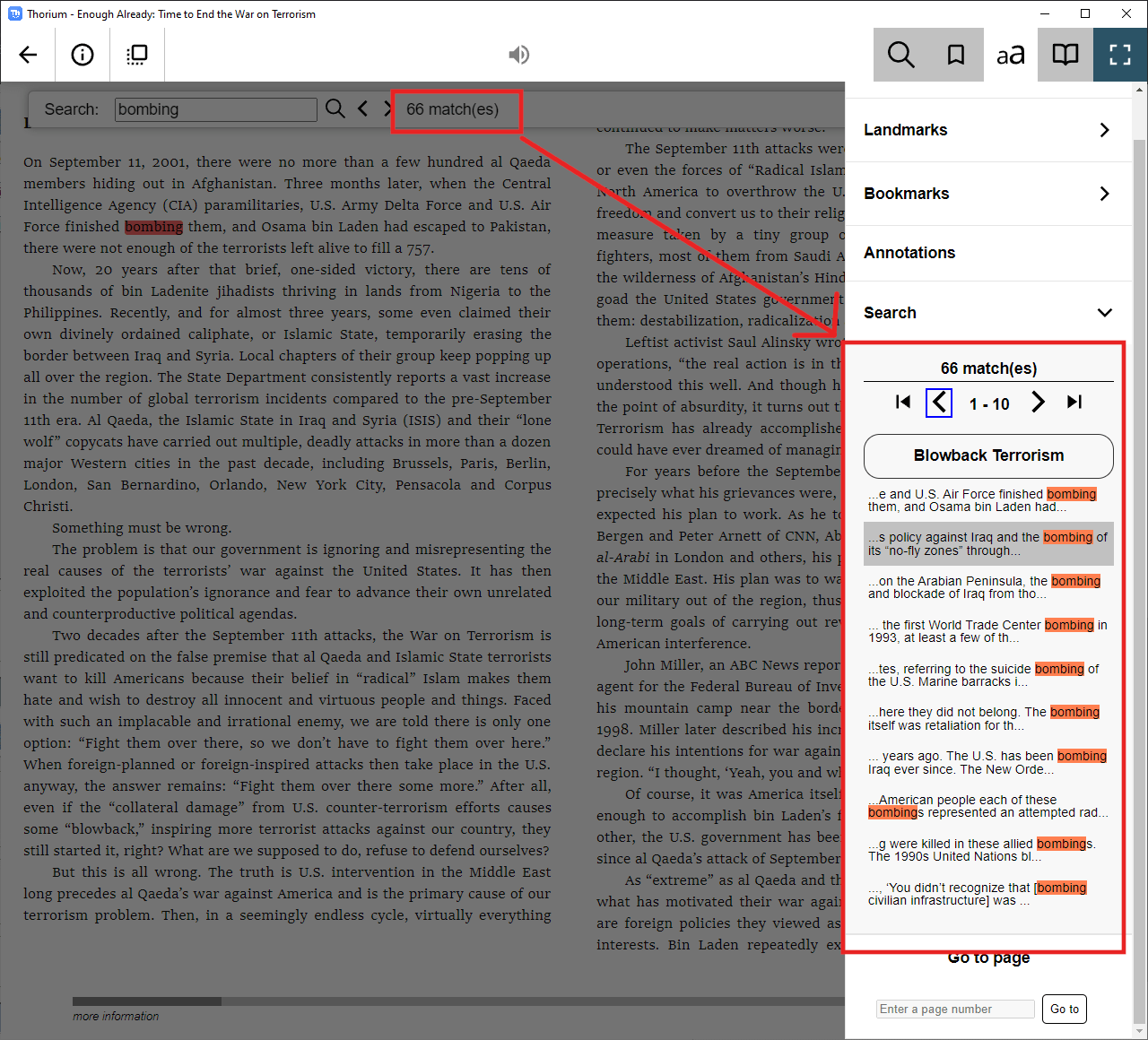Click the detach window icon
Screen dimensions: 1148x1040
pyautogui.click(x=137, y=55)
